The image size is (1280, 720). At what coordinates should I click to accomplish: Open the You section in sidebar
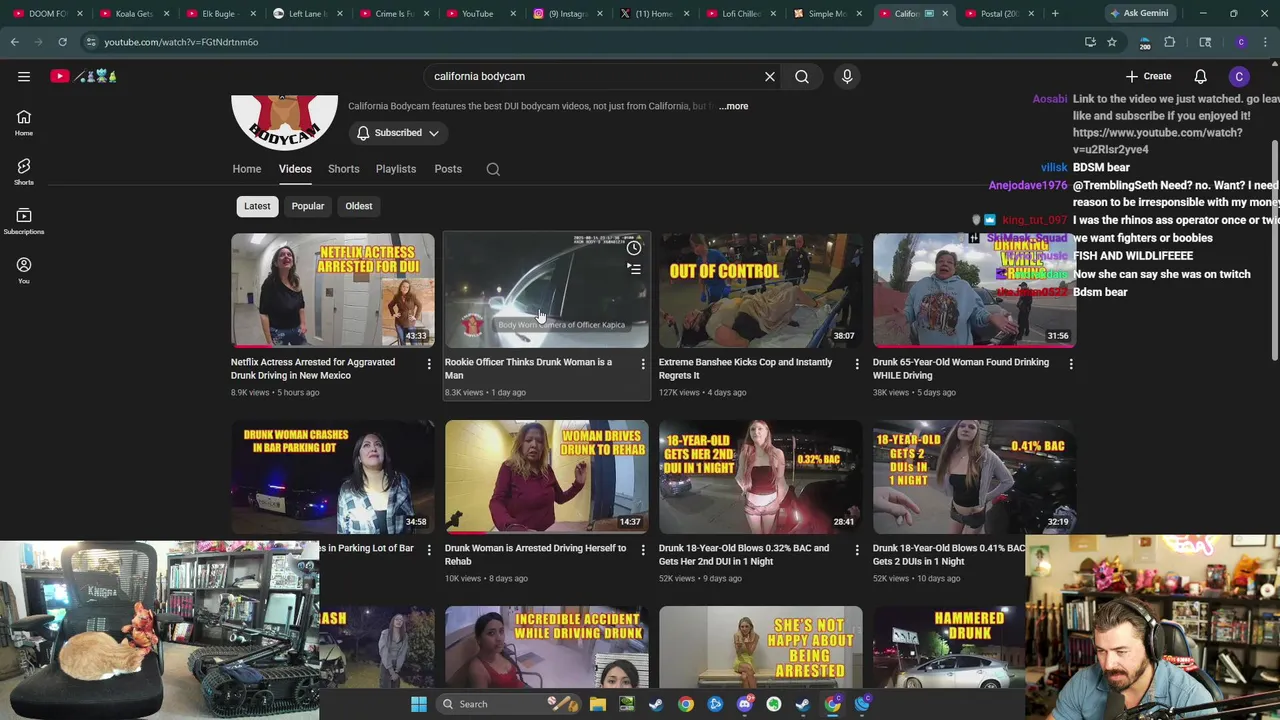pos(24,270)
